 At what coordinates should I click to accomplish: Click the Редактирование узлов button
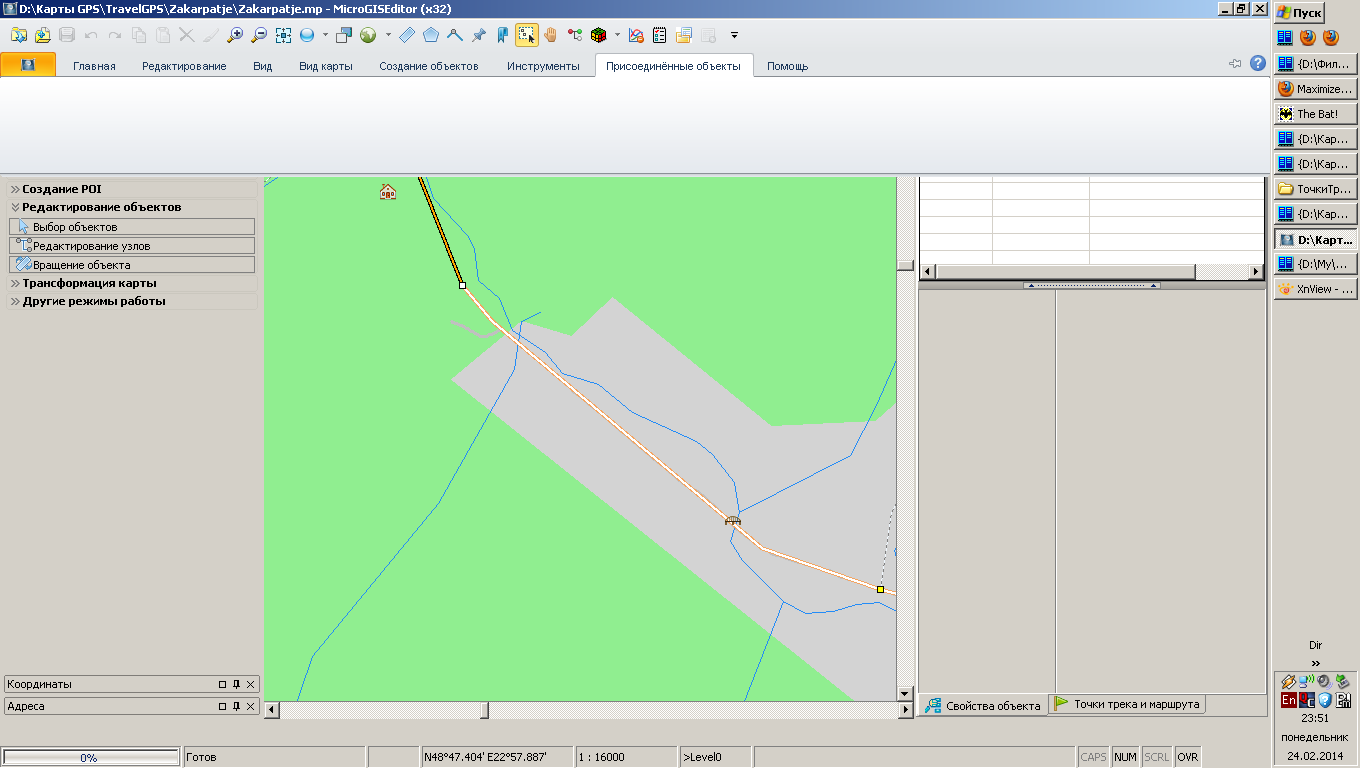pos(91,246)
